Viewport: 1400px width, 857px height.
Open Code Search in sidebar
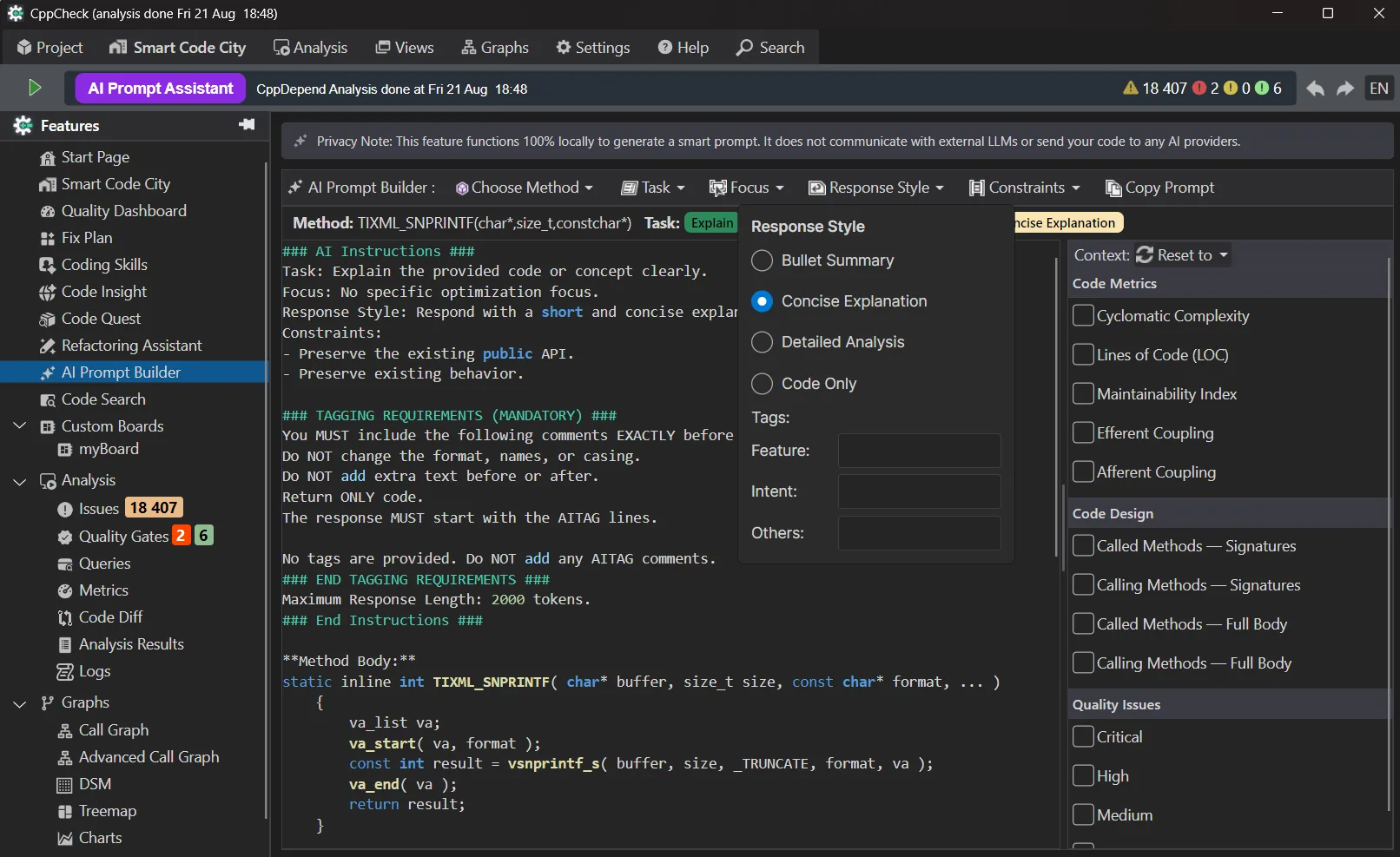click(93, 399)
